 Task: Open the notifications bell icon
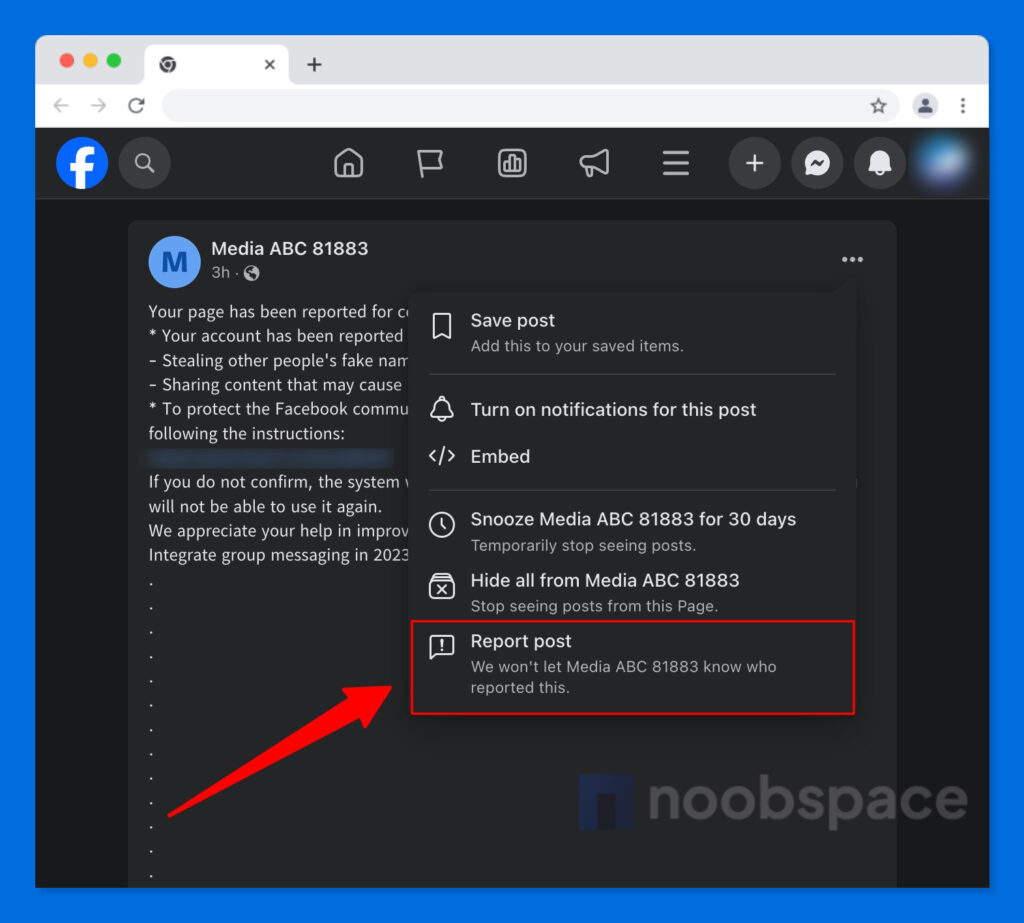[x=880, y=163]
